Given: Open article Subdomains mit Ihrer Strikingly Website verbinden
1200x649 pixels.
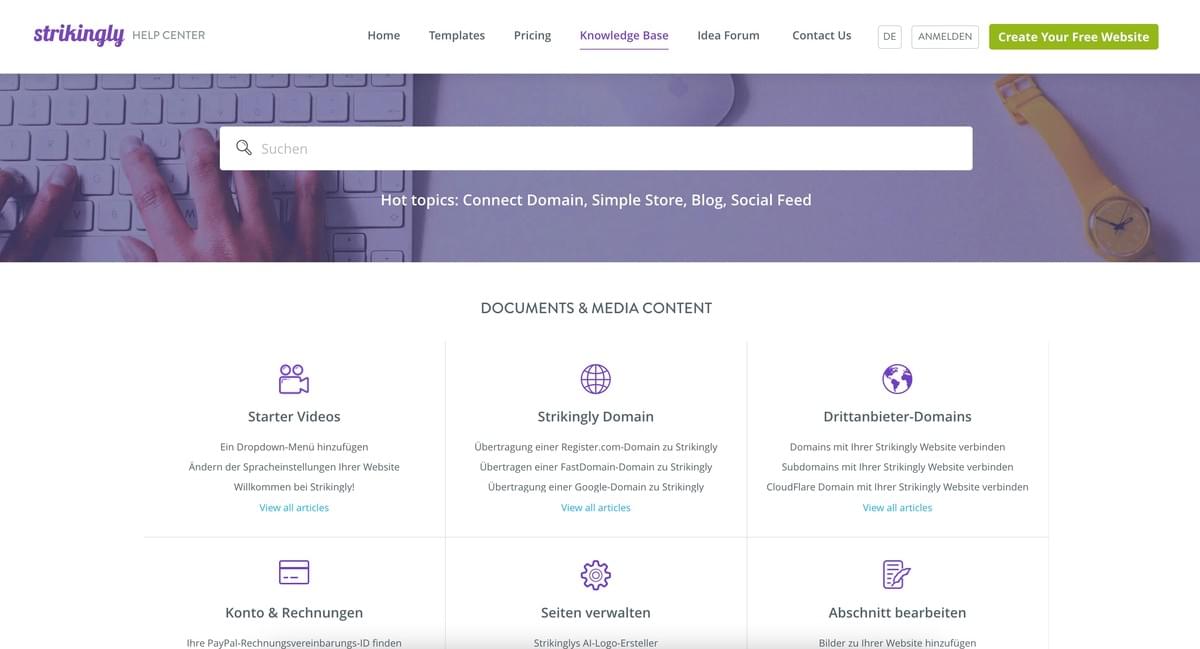Looking at the screenshot, I should (x=898, y=467).
